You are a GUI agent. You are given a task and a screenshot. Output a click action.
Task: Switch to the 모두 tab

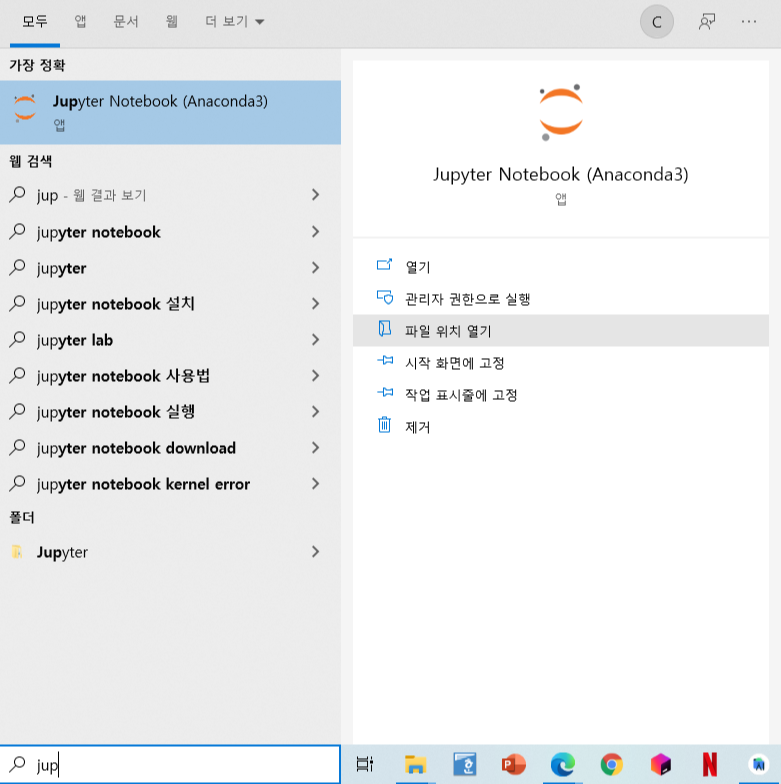(x=34, y=22)
